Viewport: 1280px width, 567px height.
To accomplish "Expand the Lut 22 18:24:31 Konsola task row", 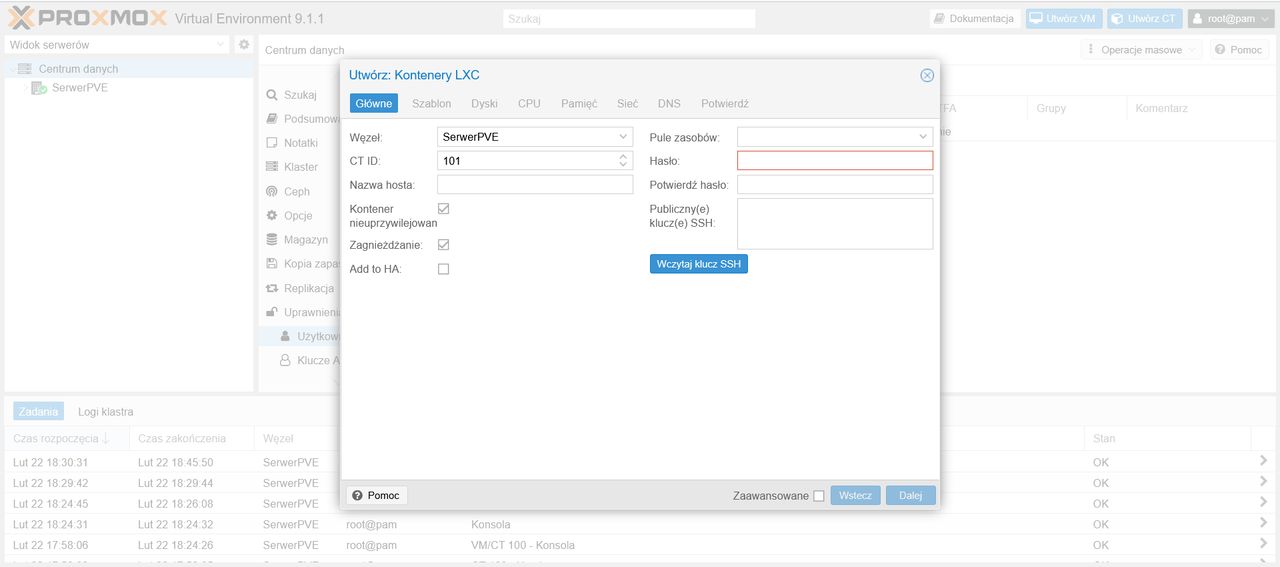I will point(1264,524).
